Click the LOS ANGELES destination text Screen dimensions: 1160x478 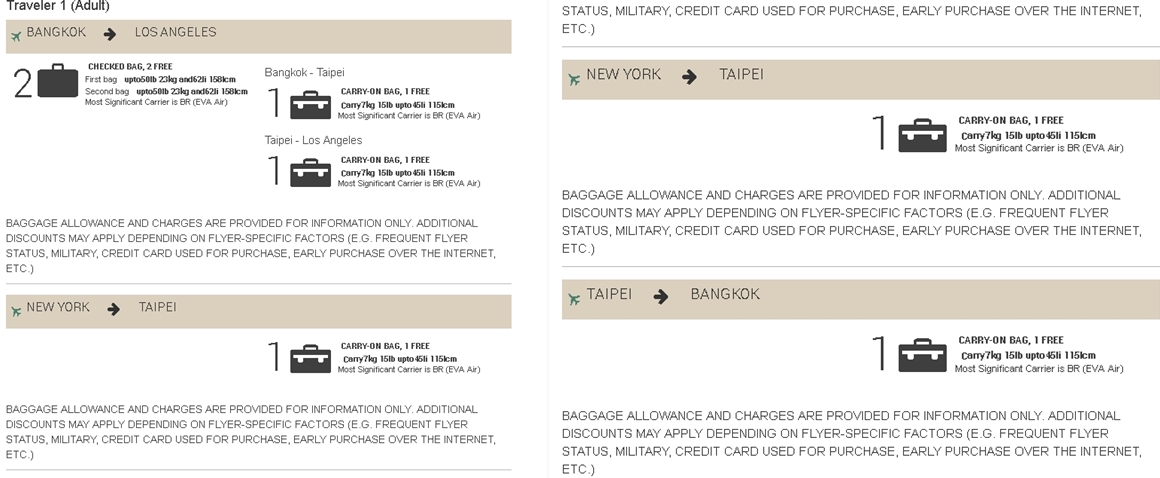(175, 32)
